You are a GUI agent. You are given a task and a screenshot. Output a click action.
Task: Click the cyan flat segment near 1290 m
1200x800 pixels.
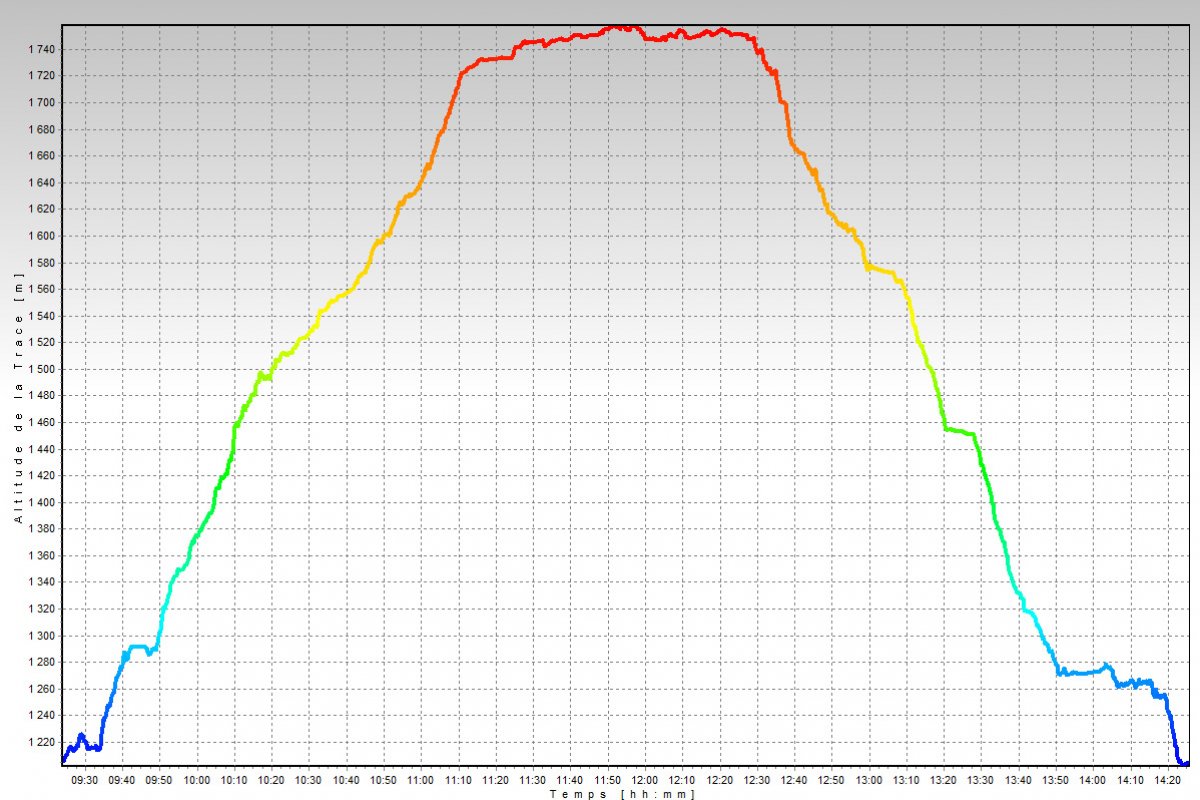click(139, 647)
